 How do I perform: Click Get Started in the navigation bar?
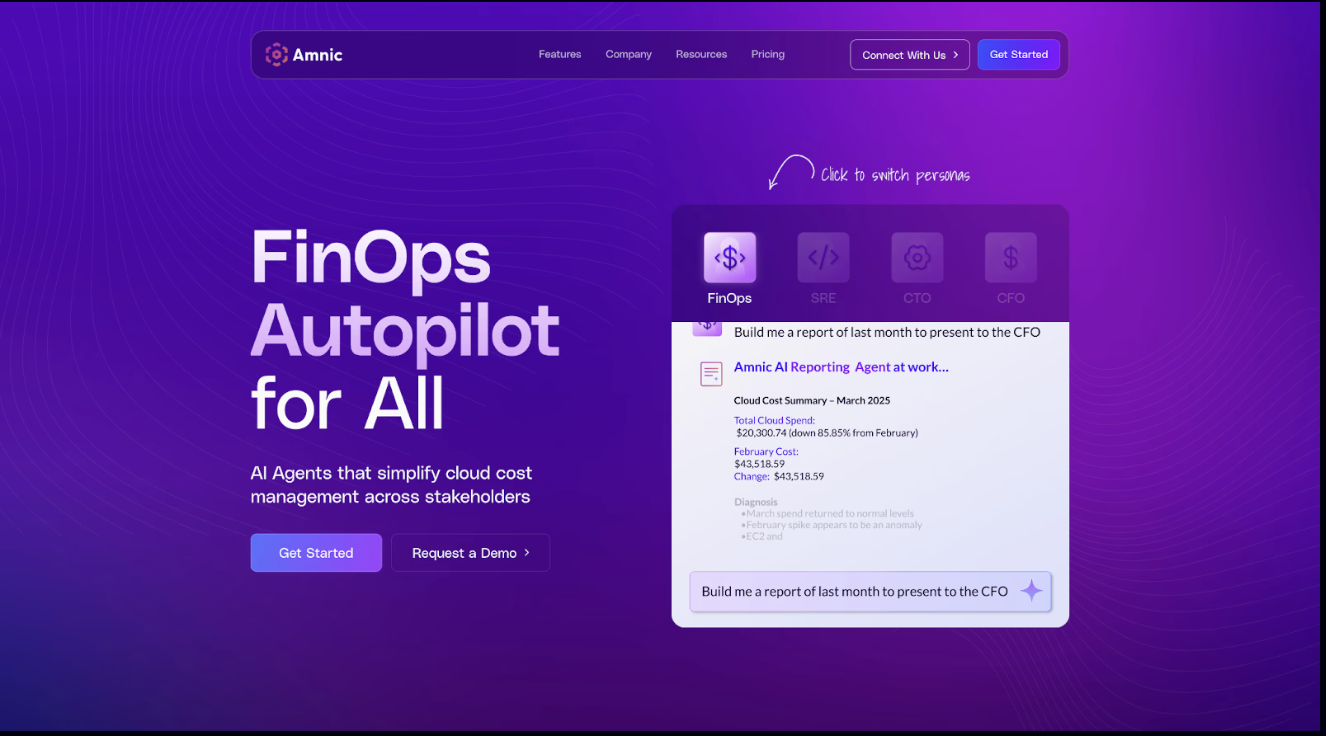(1019, 55)
